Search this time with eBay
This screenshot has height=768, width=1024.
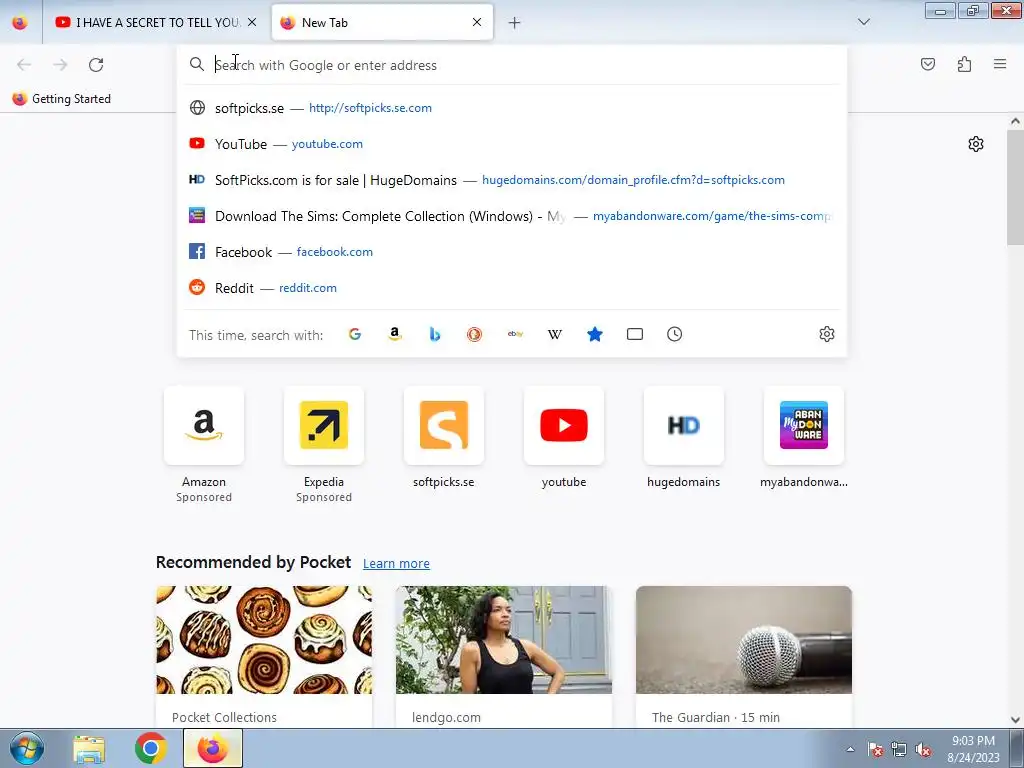[515, 334]
